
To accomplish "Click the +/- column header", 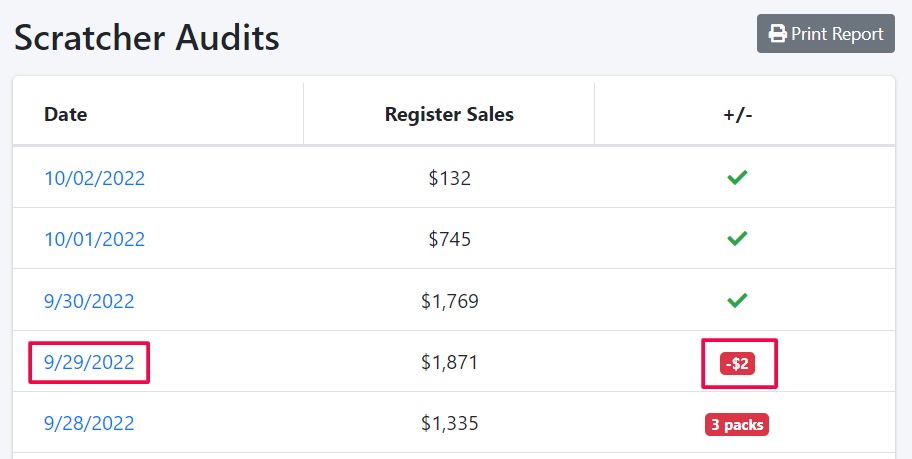I will [738, 114].
